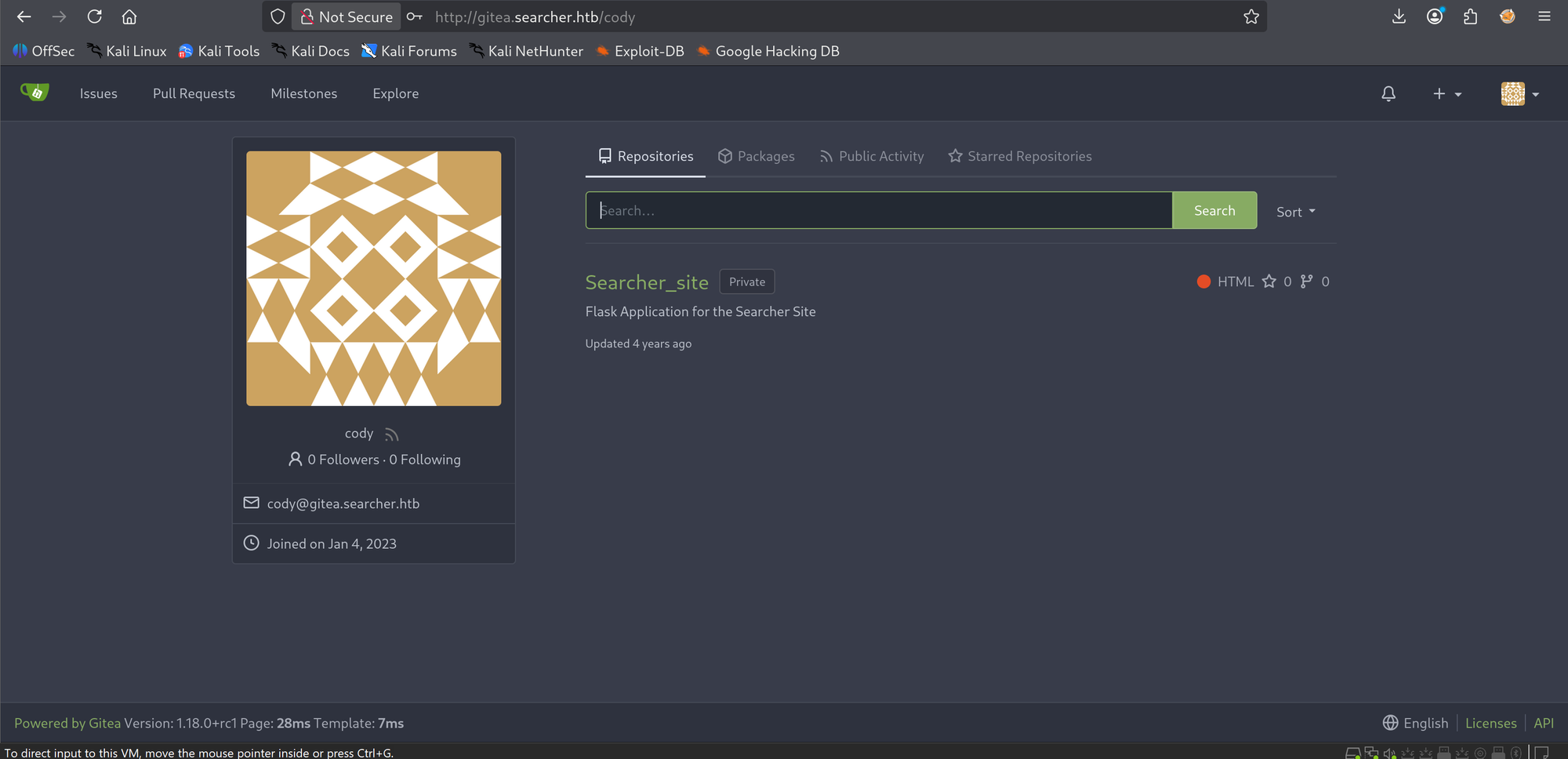Open the browser extensions puzzle icon
Viewport: 1568px width, 759px height.
tap(1471, 16)
